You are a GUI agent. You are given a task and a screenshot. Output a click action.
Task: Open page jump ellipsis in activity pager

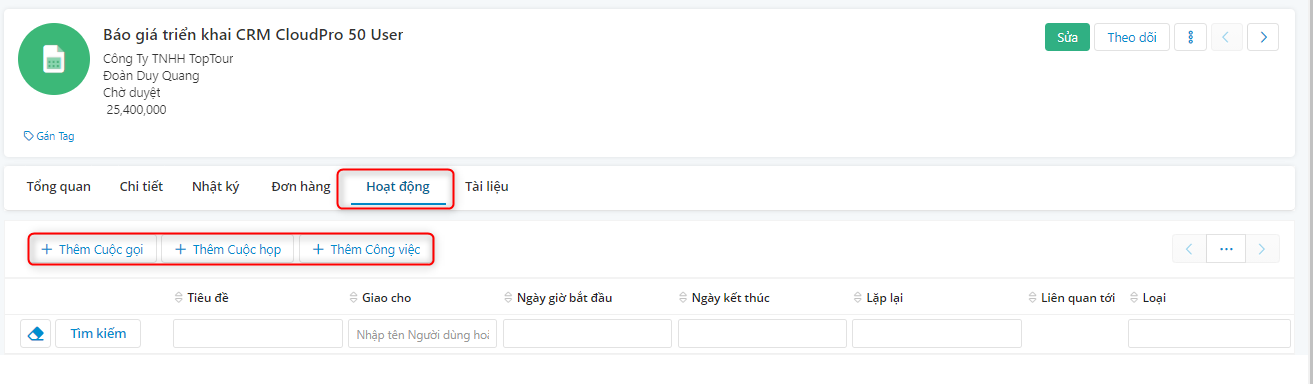(1227, 249)
